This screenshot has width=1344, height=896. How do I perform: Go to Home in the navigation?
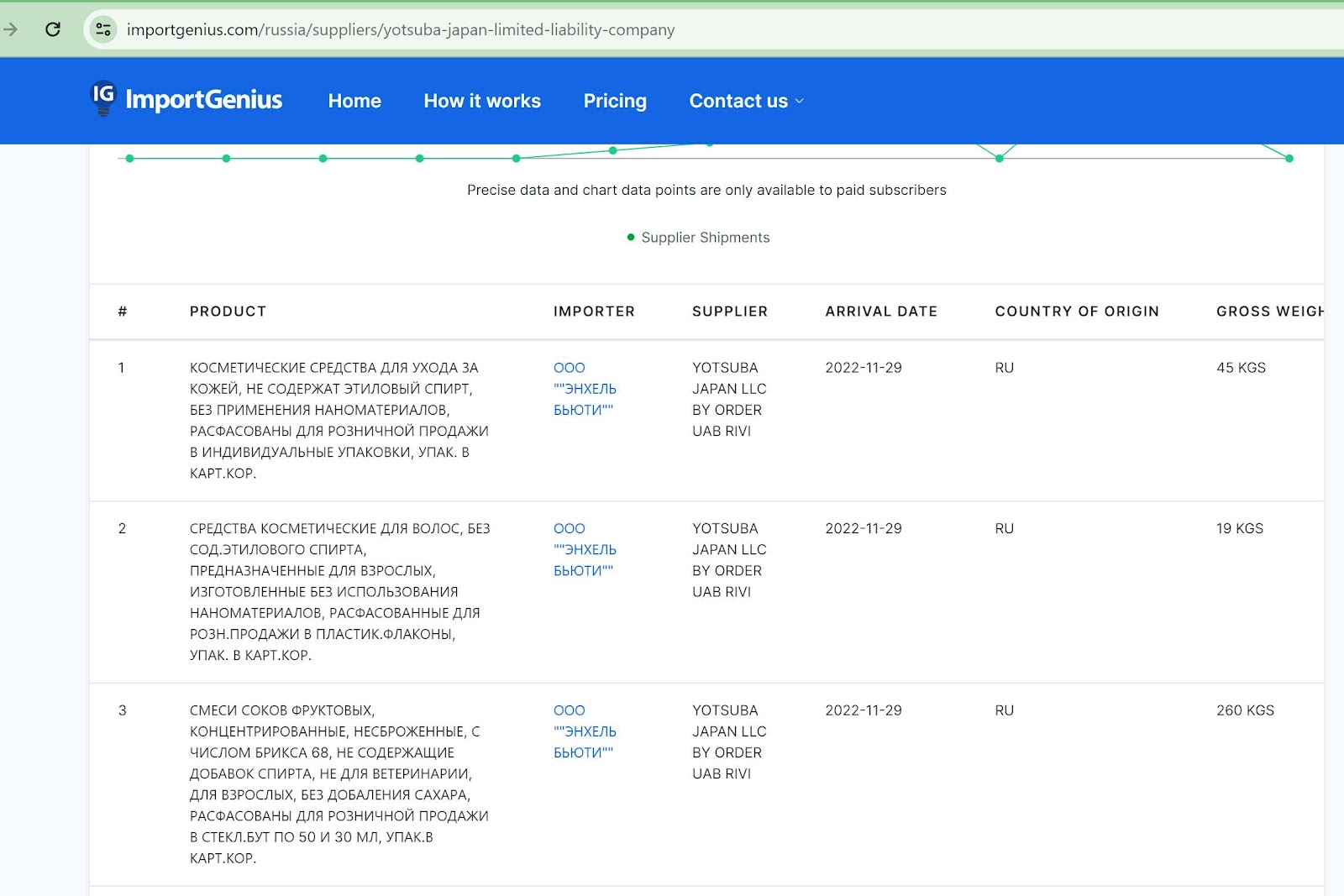click(354, 101)
